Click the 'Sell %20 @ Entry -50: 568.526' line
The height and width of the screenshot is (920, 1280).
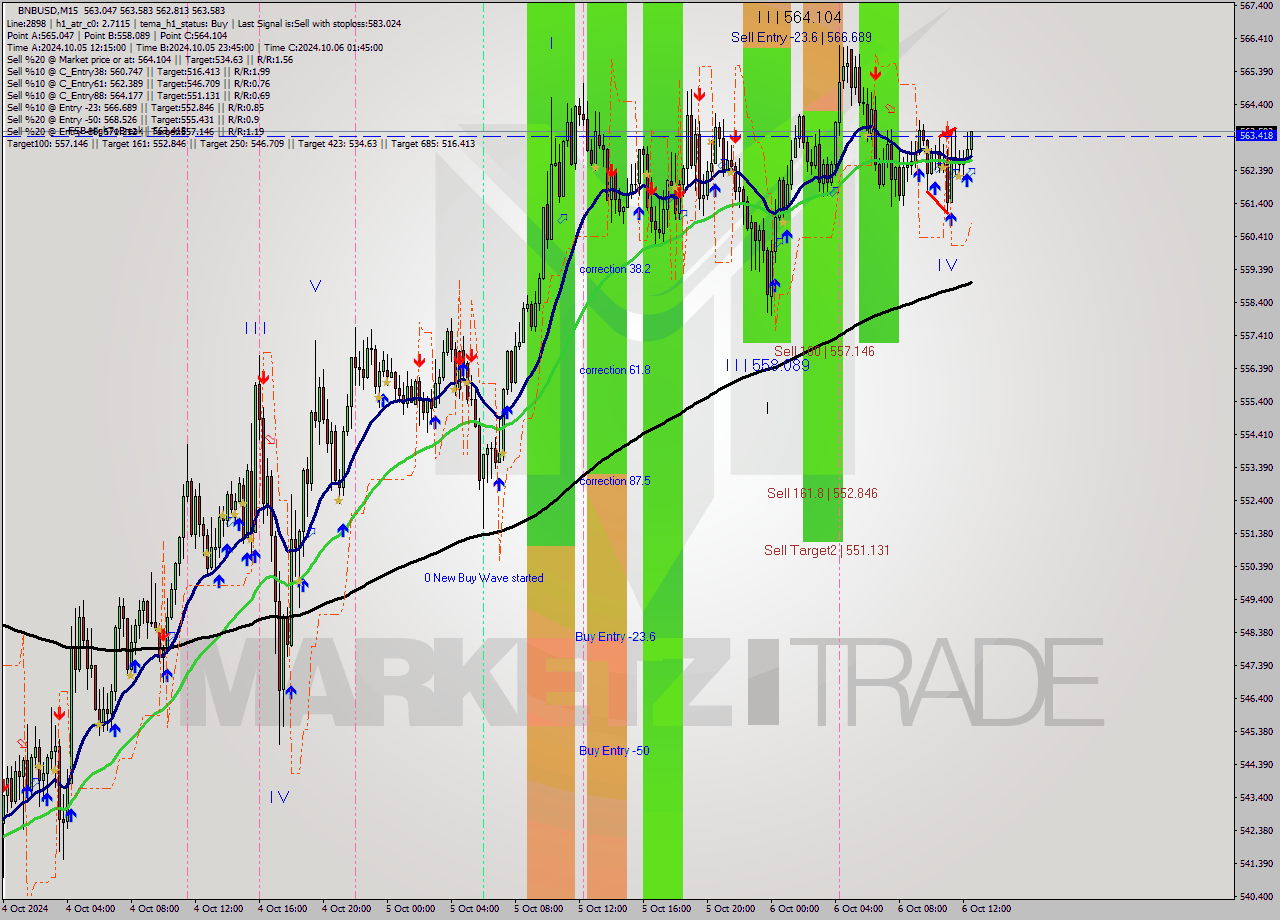133,119
